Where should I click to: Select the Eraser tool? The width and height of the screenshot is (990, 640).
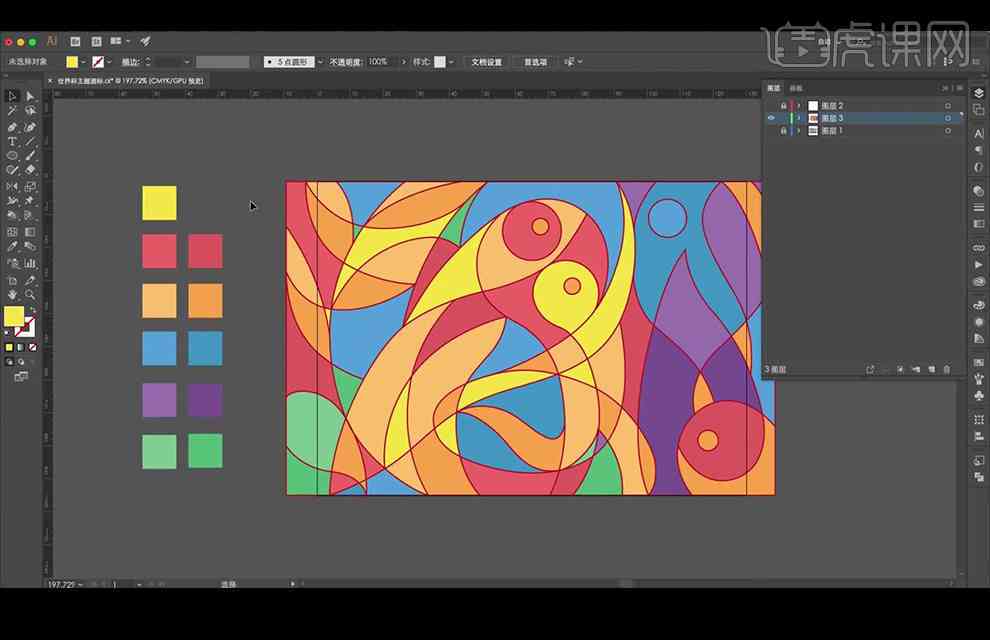[x=30, y=170]
